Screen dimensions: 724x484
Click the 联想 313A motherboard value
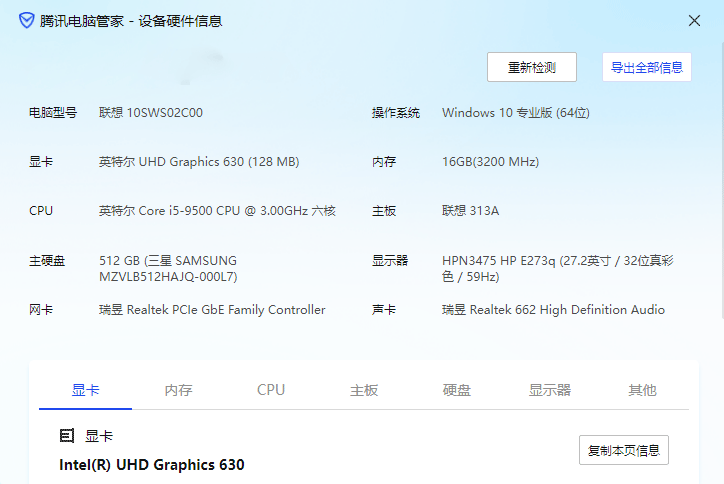[471, 211]
